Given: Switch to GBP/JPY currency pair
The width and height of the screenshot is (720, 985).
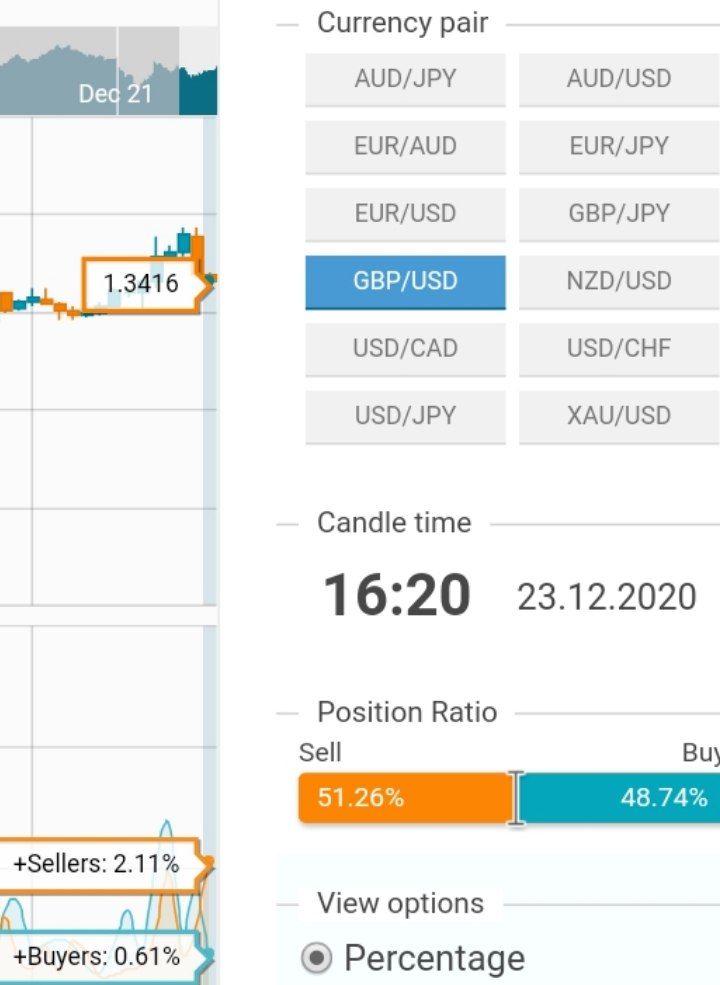Looking at the screenshot, I should (619, 214).
